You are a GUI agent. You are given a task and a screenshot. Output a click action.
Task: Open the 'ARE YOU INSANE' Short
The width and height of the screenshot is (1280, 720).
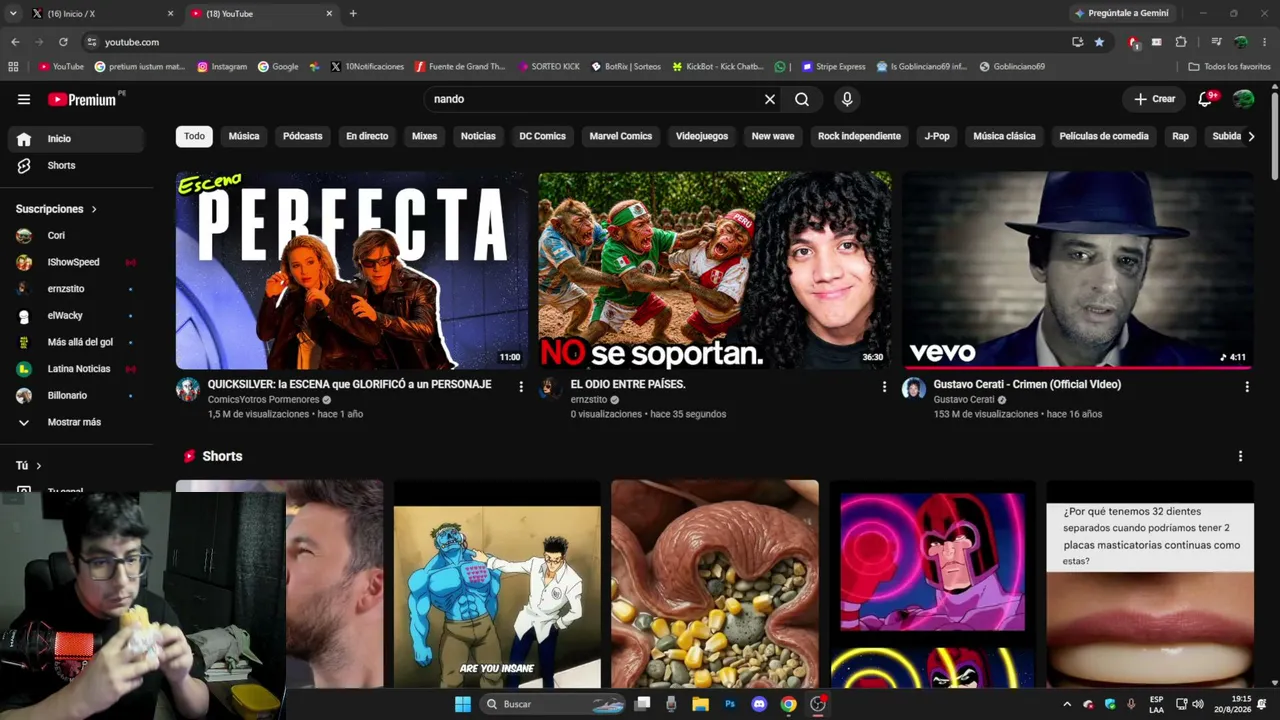497,584
